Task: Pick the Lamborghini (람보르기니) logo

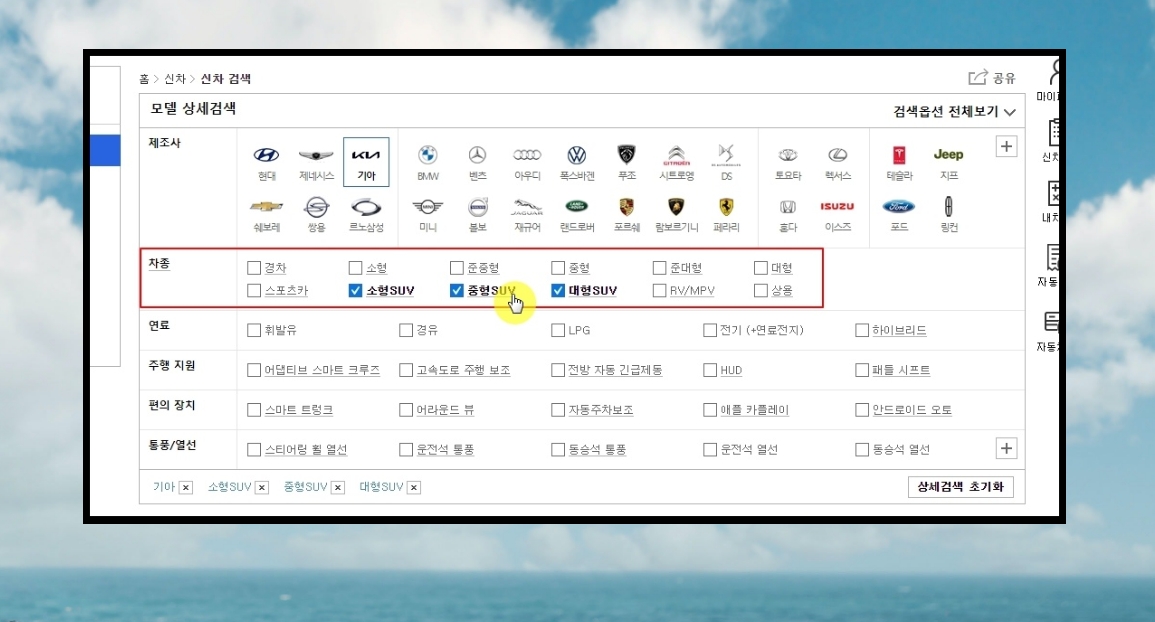Action: (x=676, y=207)
